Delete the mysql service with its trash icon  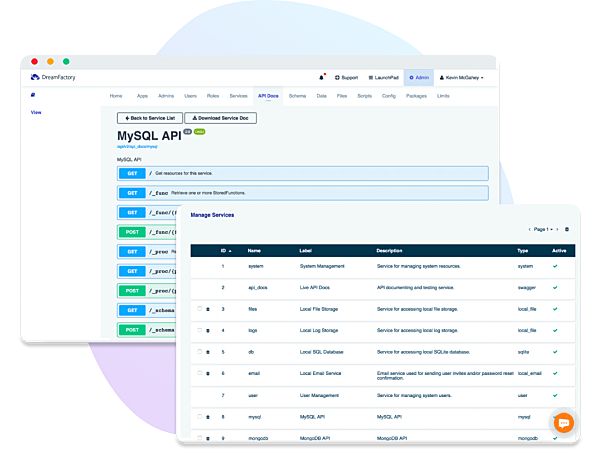pyautogui.click(x=208, y=417)
